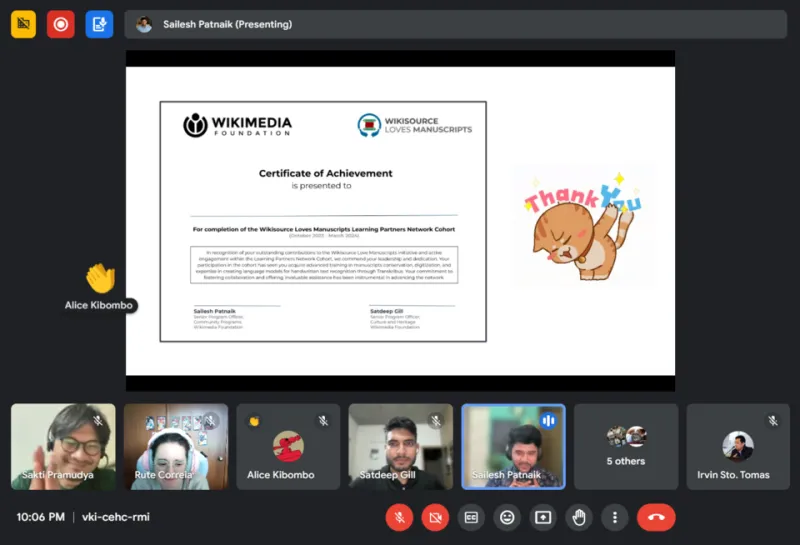Click the present screen button
The height and width of the screenshot is (545, 800).
pyautogui.click(x=543, y=517)
